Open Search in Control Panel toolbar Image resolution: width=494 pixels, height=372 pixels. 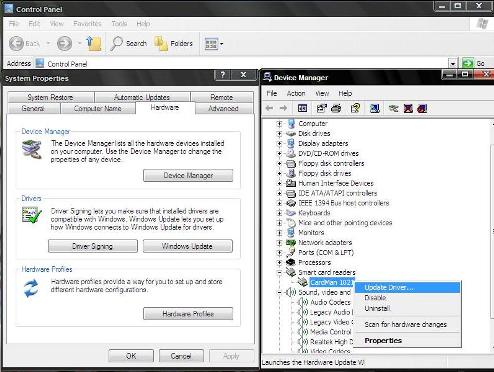tap(129, 43)
